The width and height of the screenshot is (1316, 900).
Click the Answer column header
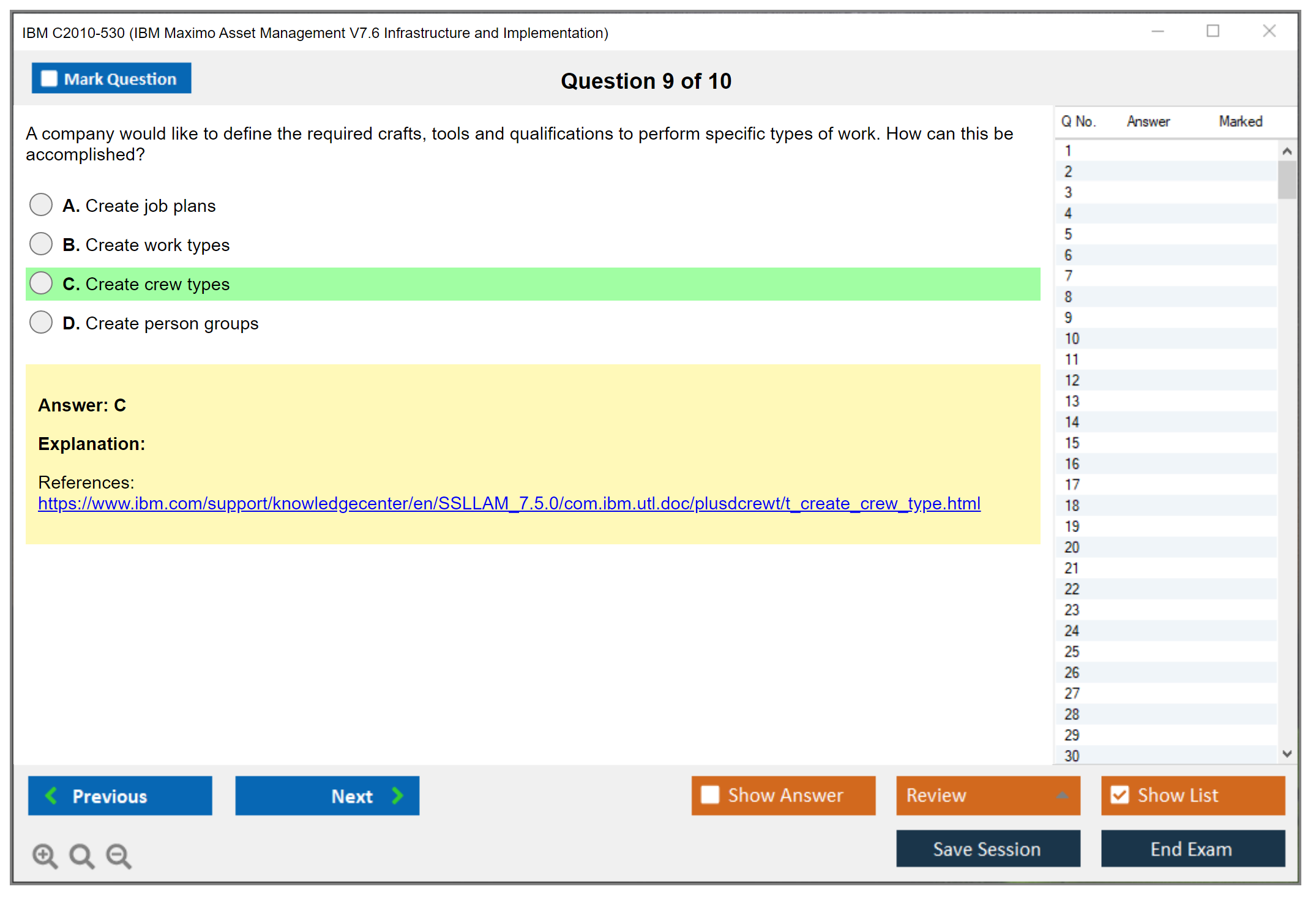(x=1148, y=121)
